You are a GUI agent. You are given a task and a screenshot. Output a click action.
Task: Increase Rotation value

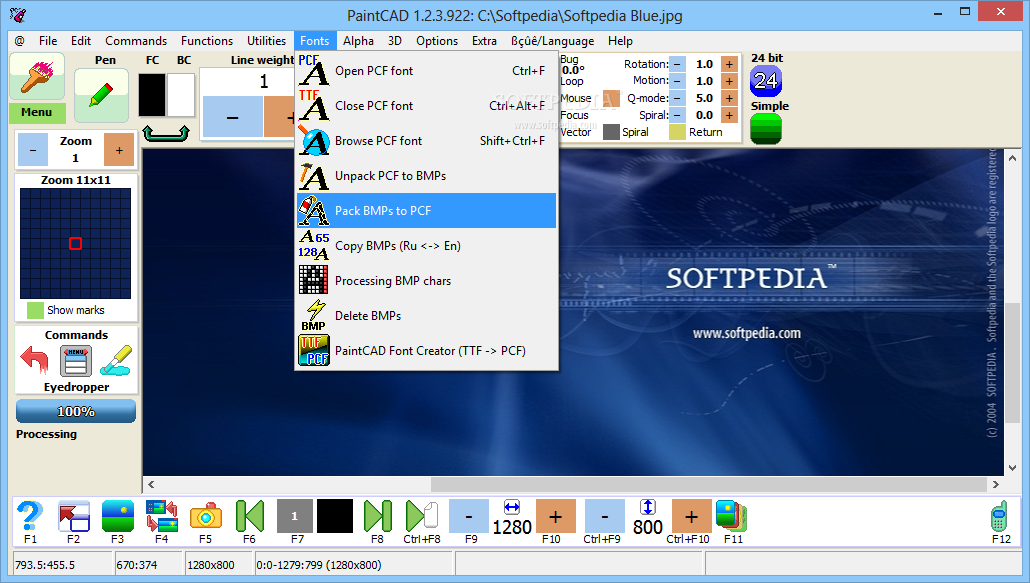(729, 64)
